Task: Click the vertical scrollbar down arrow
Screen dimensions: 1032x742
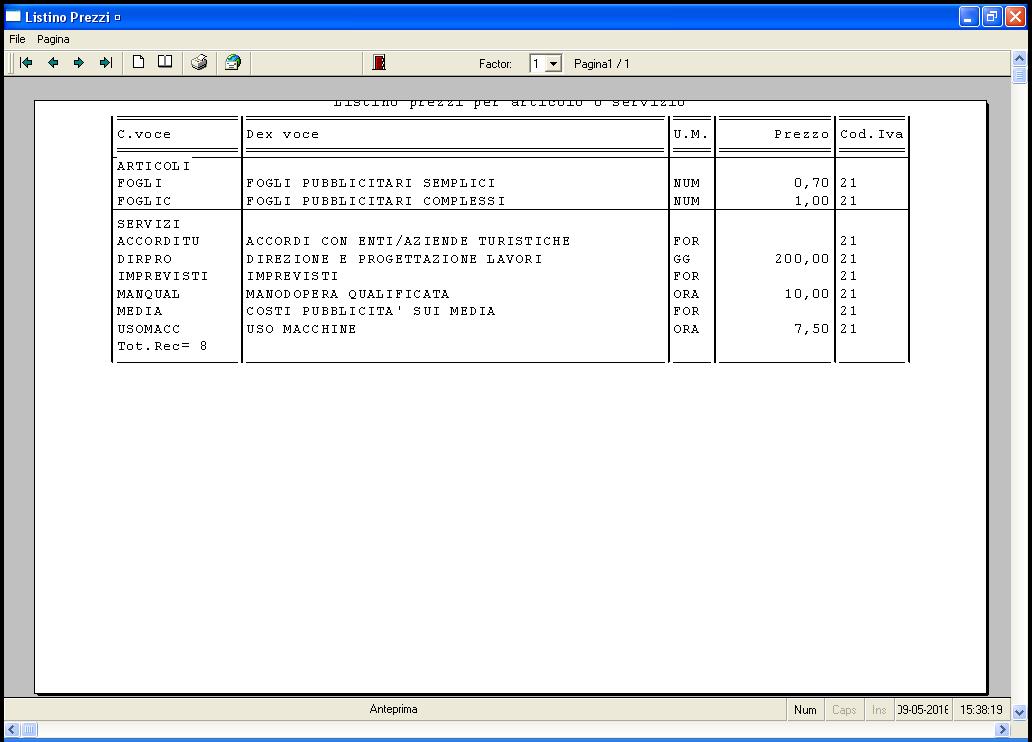Action: point(1019,712)
